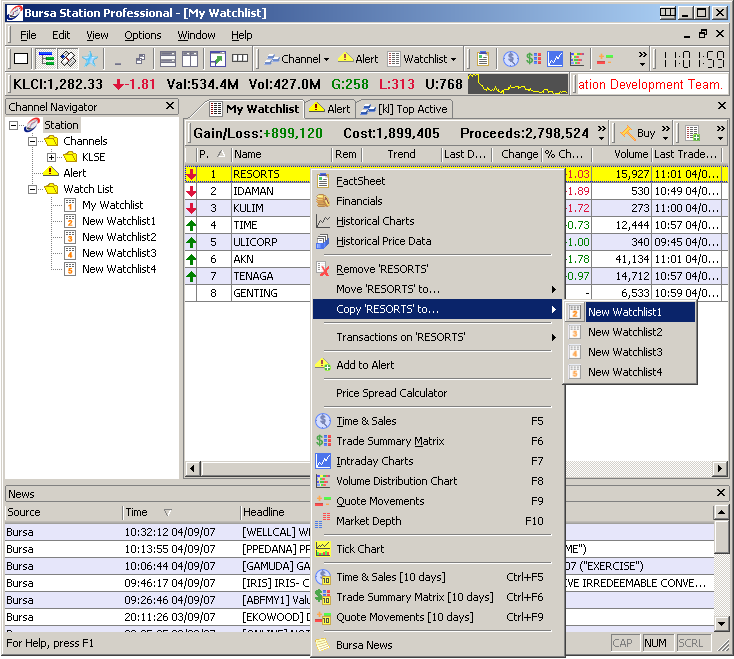Image resolution: width=734 pixels, height=659 pixels.
Task: Sort watchlist by the Name column header
Action: point(281,154)
